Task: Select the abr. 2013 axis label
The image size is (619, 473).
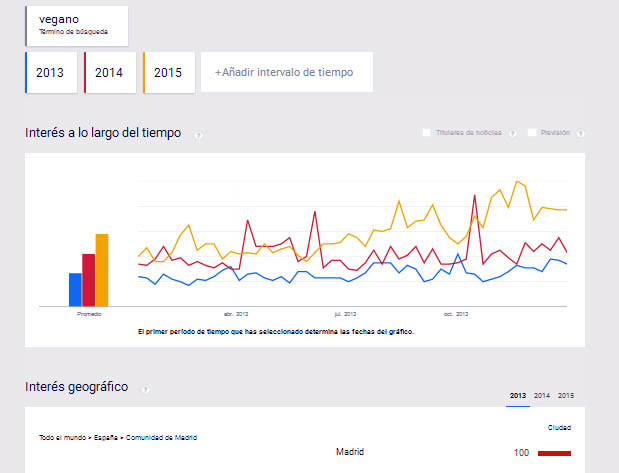Action: pos(236,314)
